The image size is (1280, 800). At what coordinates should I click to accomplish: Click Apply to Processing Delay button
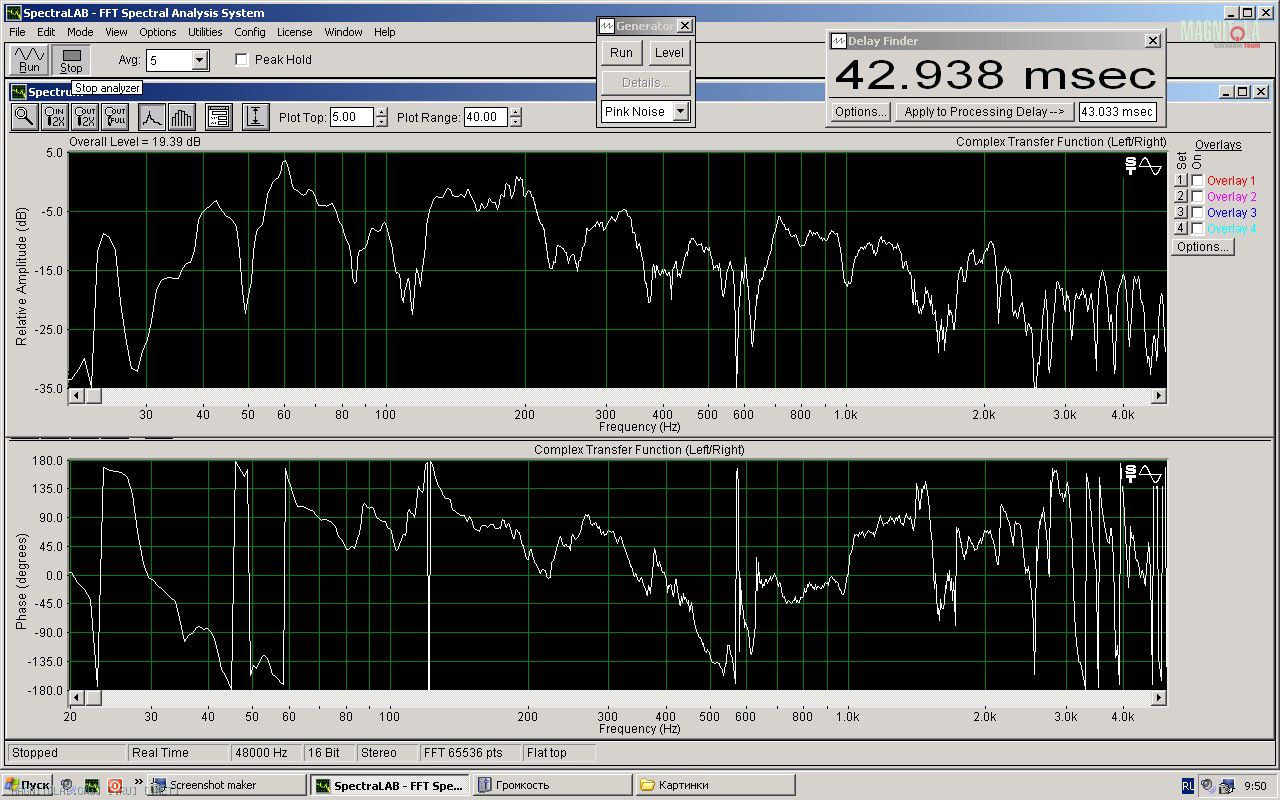point(984,112)
